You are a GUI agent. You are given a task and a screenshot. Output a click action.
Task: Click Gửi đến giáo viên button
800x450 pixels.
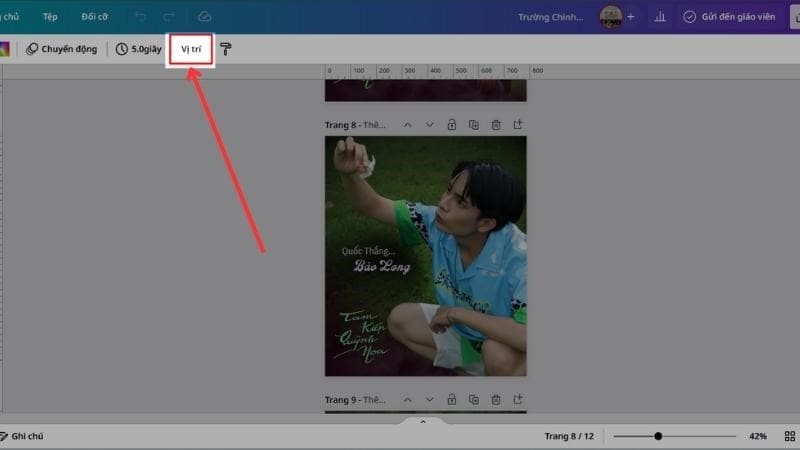(731, 17)
